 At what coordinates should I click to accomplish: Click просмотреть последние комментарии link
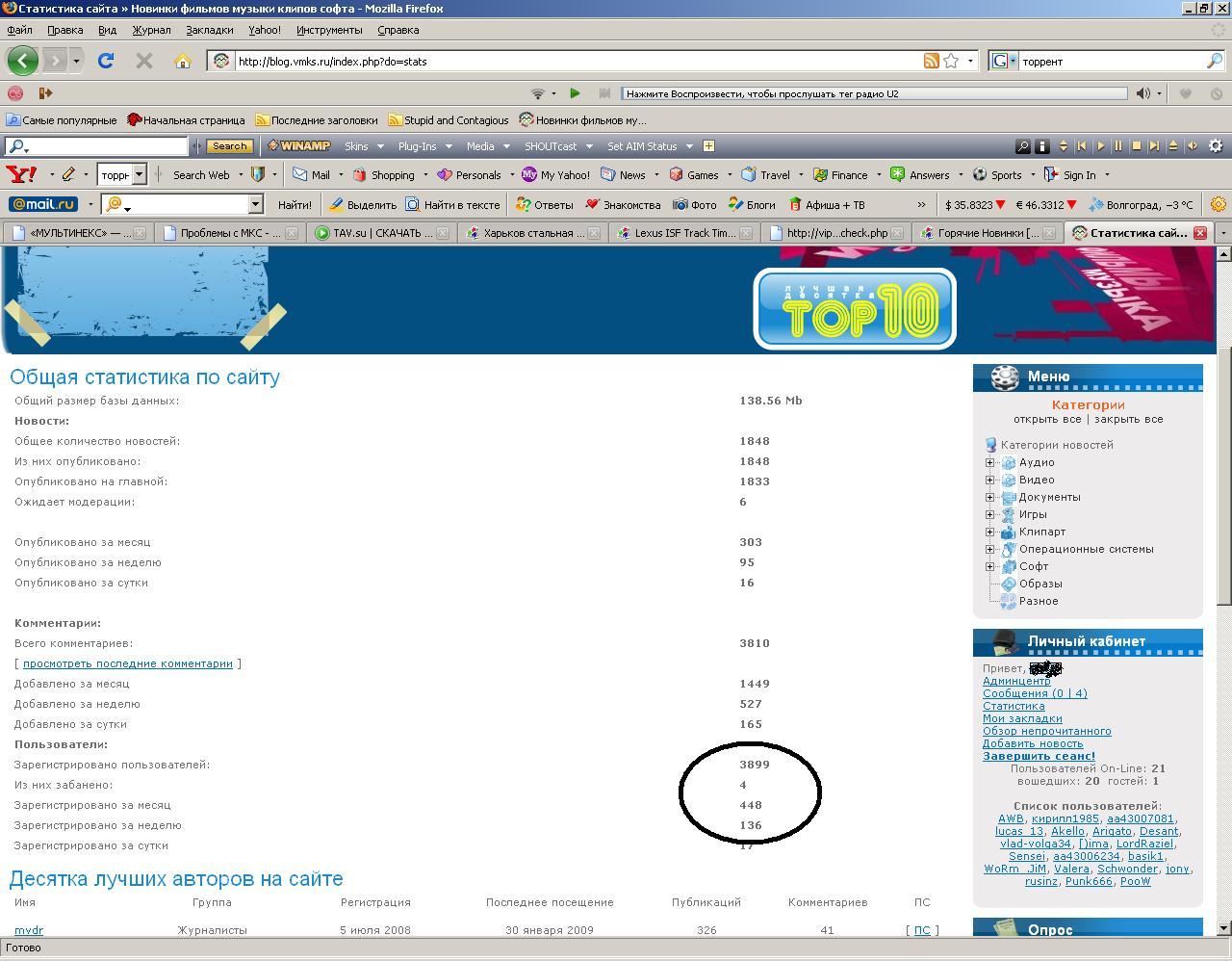click(x=128, y=663)
